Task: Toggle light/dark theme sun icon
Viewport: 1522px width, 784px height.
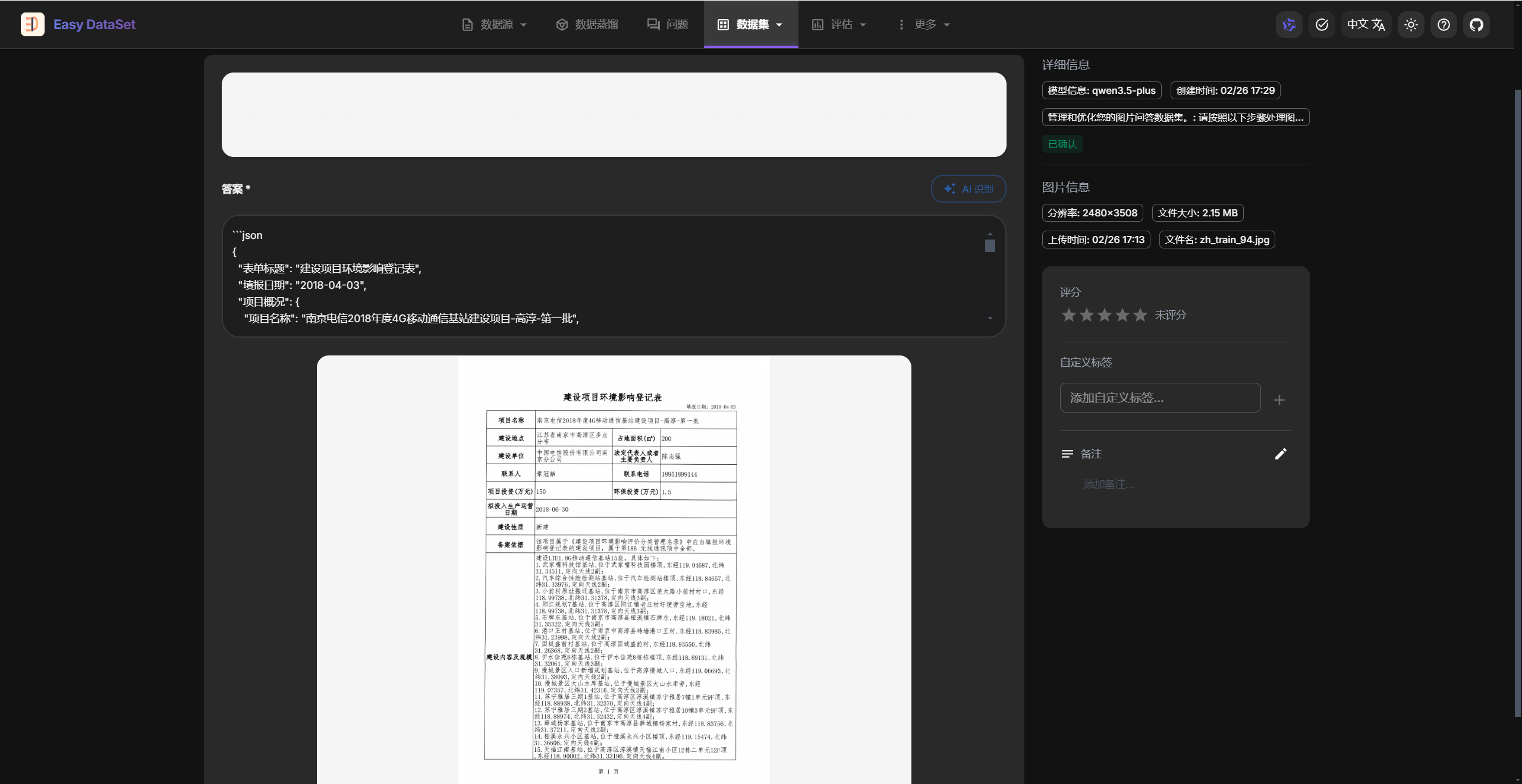Action: click(1411, 24)
